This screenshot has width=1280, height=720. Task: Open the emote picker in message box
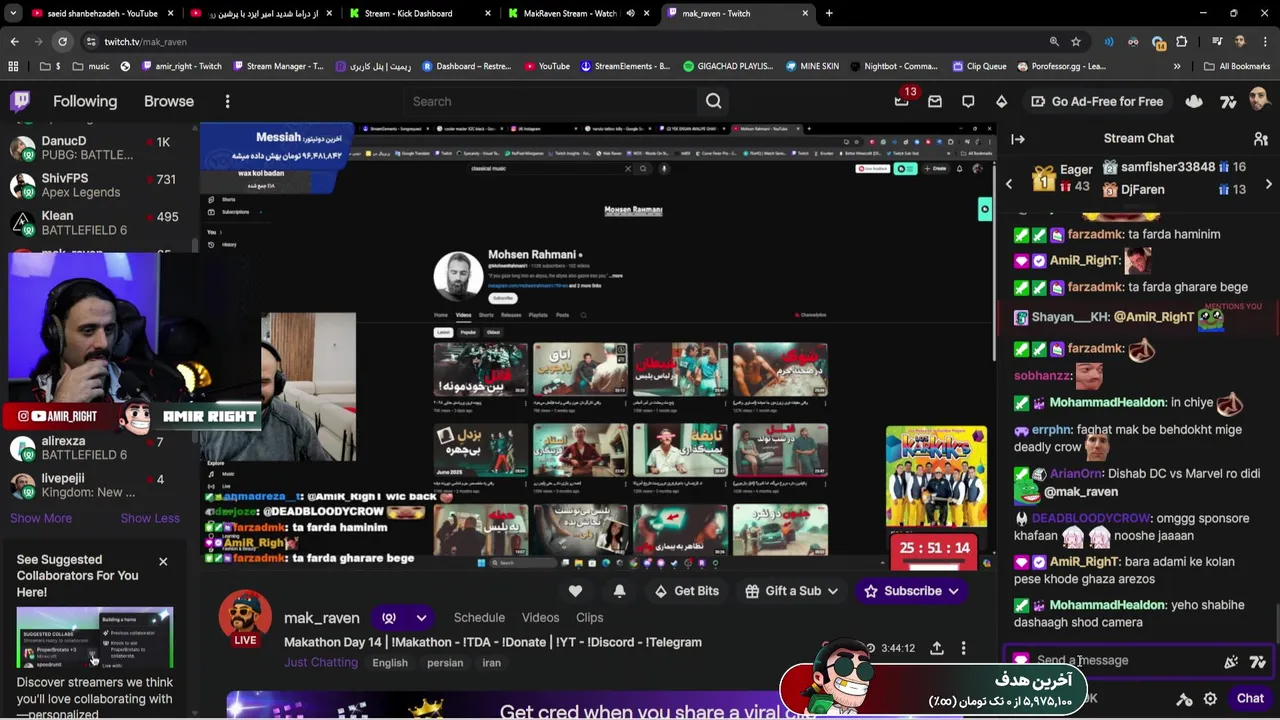(x=1231, y=661)
